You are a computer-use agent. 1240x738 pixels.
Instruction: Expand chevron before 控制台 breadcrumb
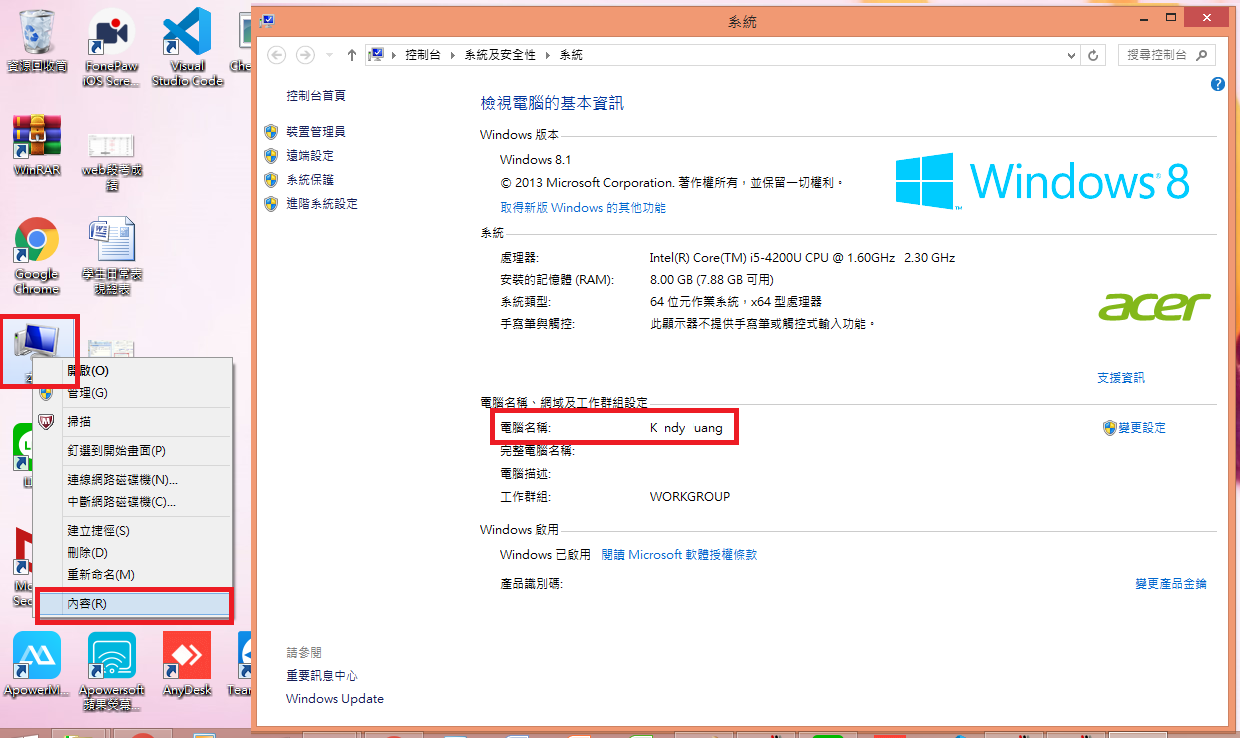(394, 55)
